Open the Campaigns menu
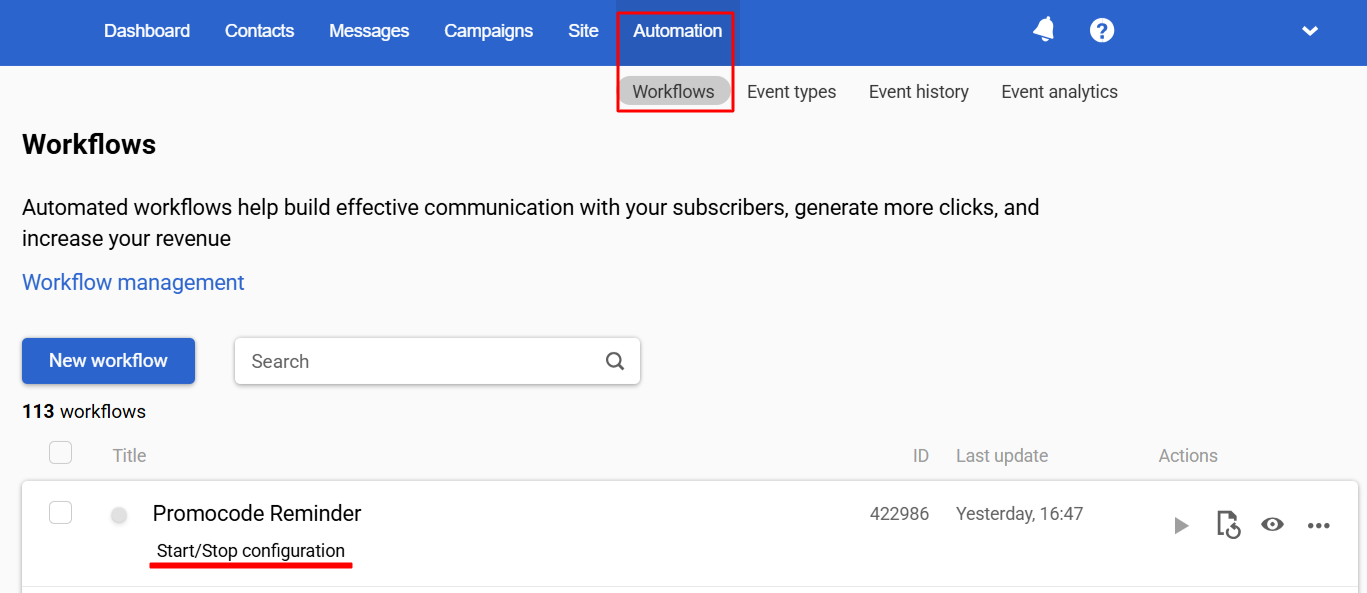 (x=489, y=31)
